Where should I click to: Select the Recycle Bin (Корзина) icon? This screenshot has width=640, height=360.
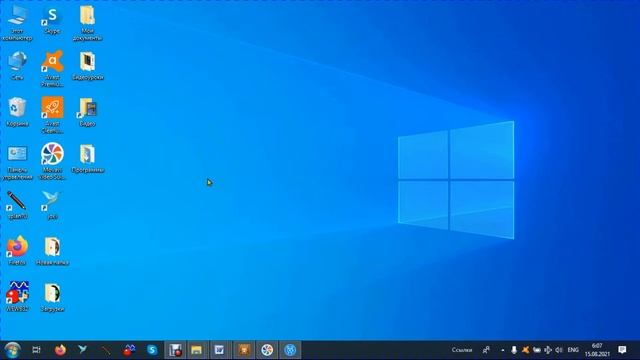pyautogui.click(x=17, y=112)
